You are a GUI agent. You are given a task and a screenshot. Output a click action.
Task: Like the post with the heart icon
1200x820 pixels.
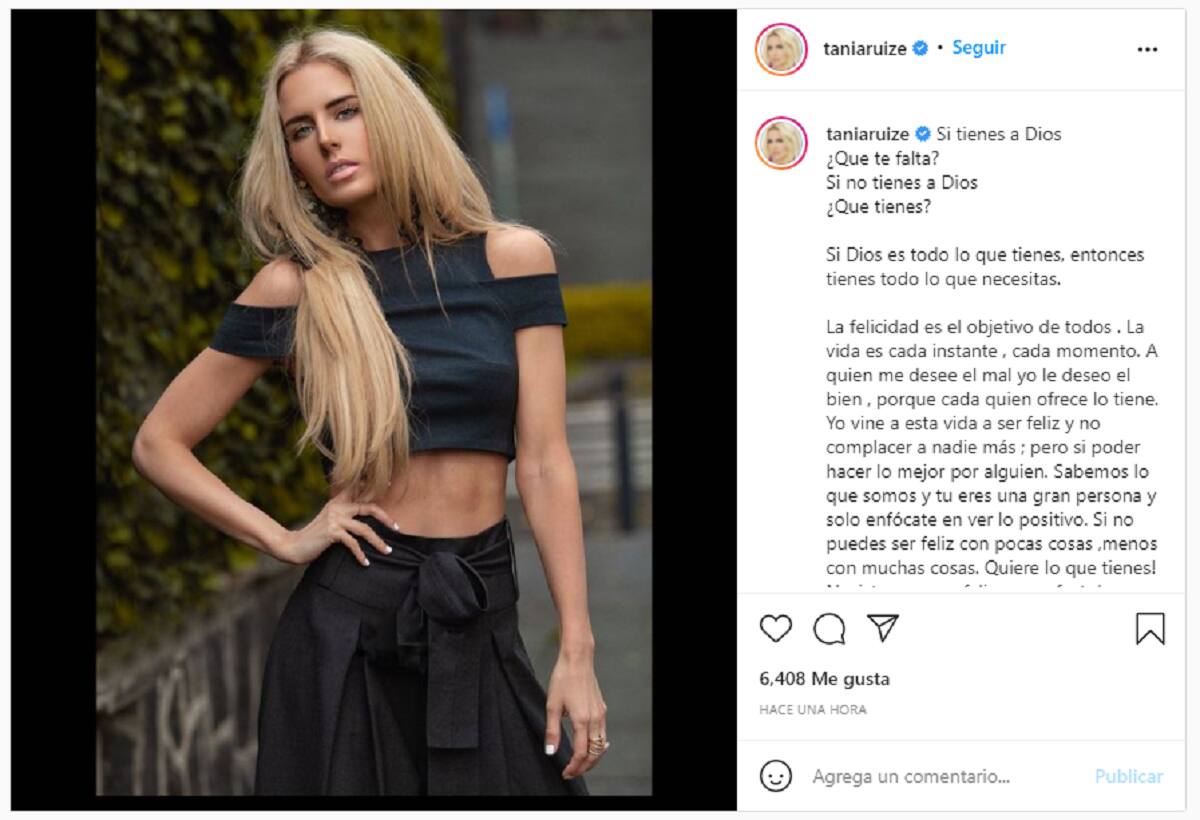pos(776,628)
